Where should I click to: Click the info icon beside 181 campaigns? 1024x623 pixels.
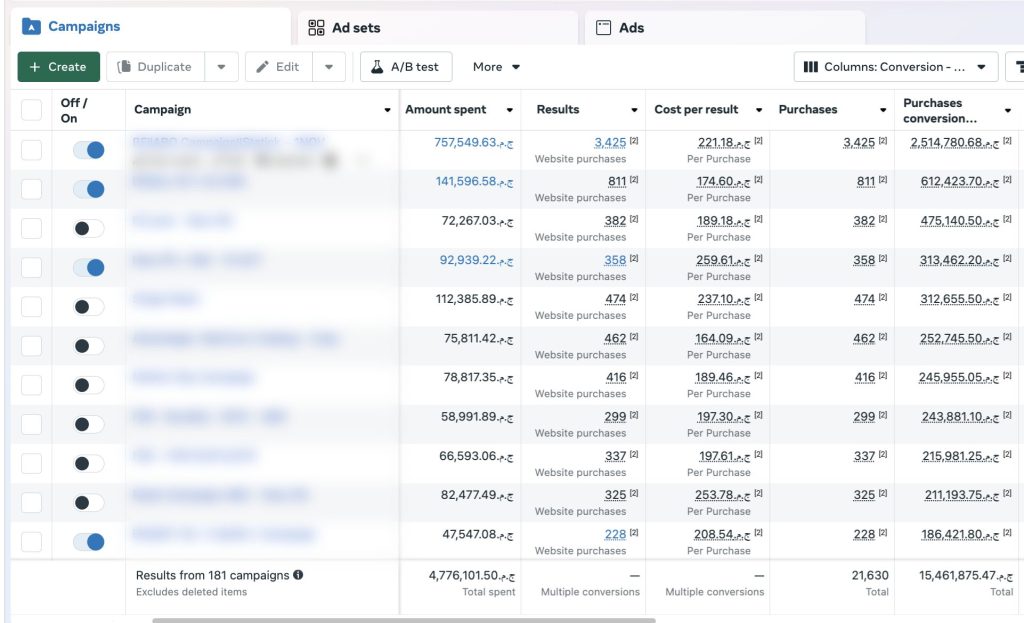pos(298,575)
